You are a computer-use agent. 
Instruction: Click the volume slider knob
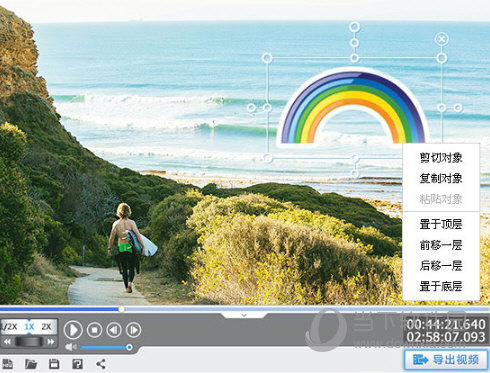(x=129, y=347)
